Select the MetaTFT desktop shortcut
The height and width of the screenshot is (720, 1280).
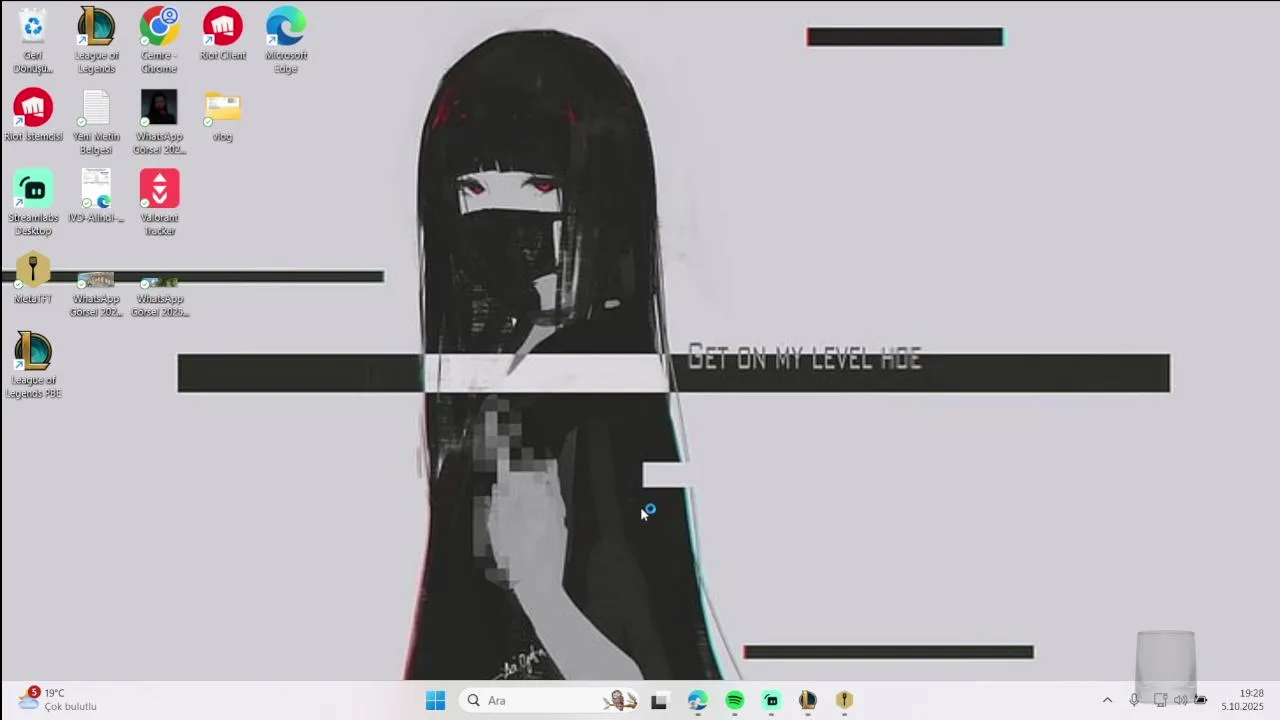click(x=33, y=278)
